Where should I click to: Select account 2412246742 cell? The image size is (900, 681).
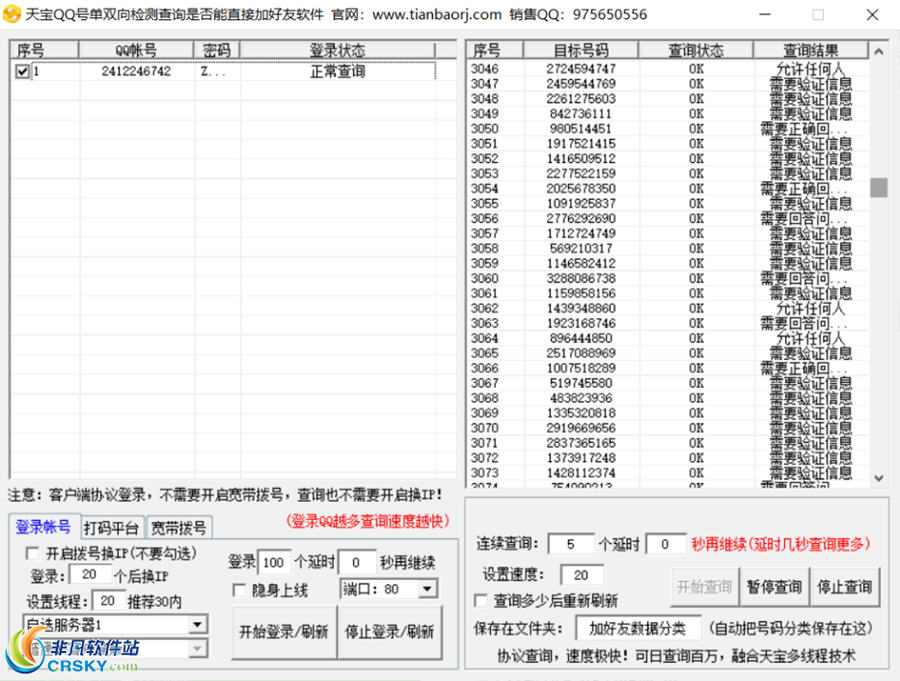point(136,71)
